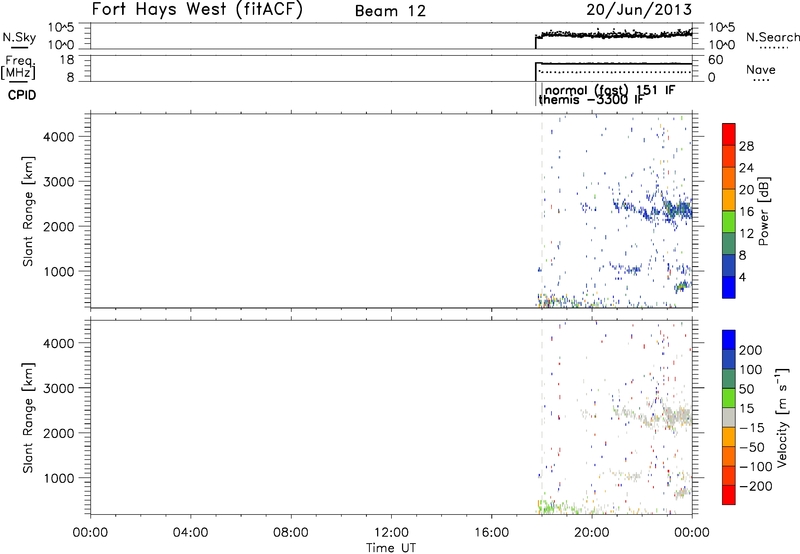
Task: Click the red bottom segment of Velocity colorbar
Action: click(x=729, y=495)
